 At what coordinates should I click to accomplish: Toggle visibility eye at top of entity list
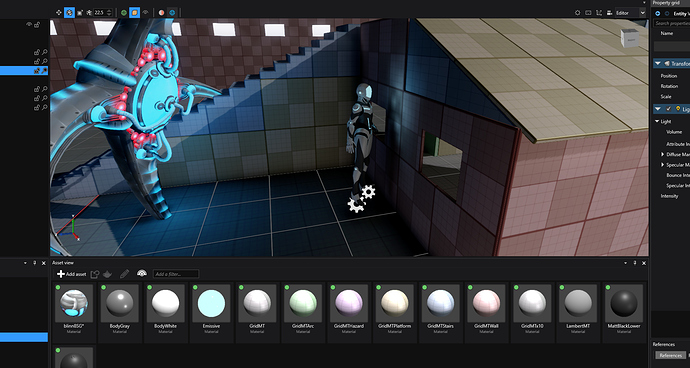pyautogui.click(x=29, y=25)
